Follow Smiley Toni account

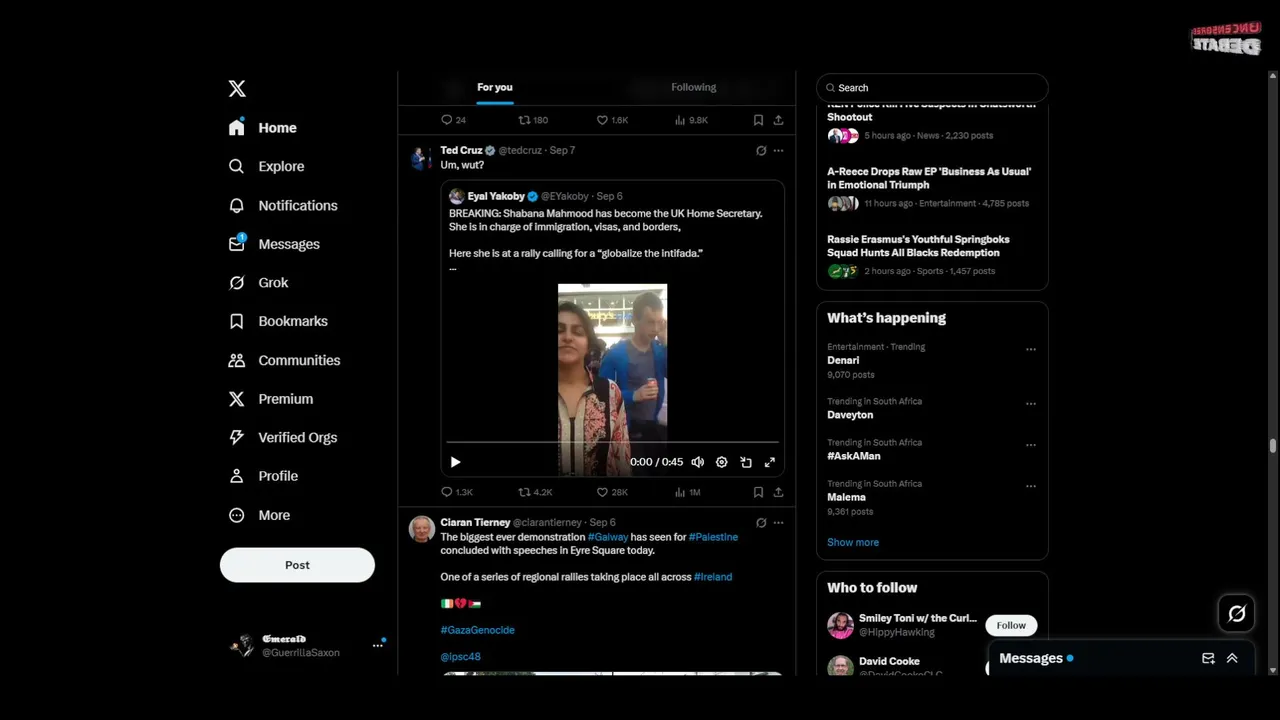pyautogui.click(x=1011, y=625)
